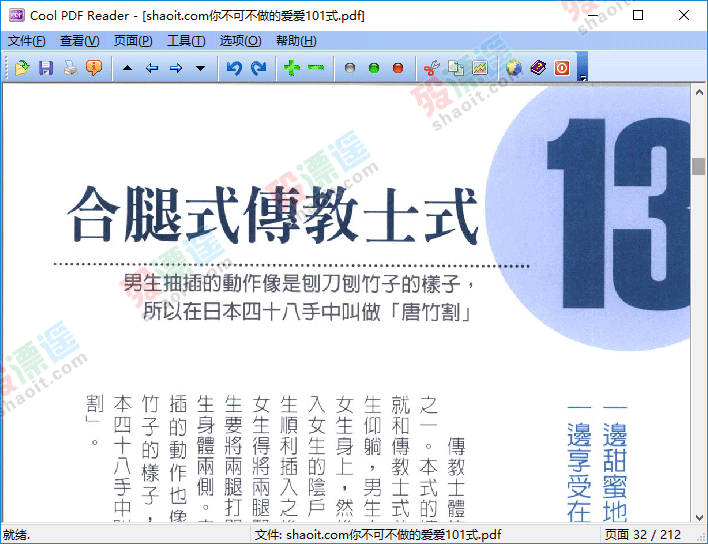Click the red circle toolbar button
This screenshot has height=544, width=708.
coord(398,68)
